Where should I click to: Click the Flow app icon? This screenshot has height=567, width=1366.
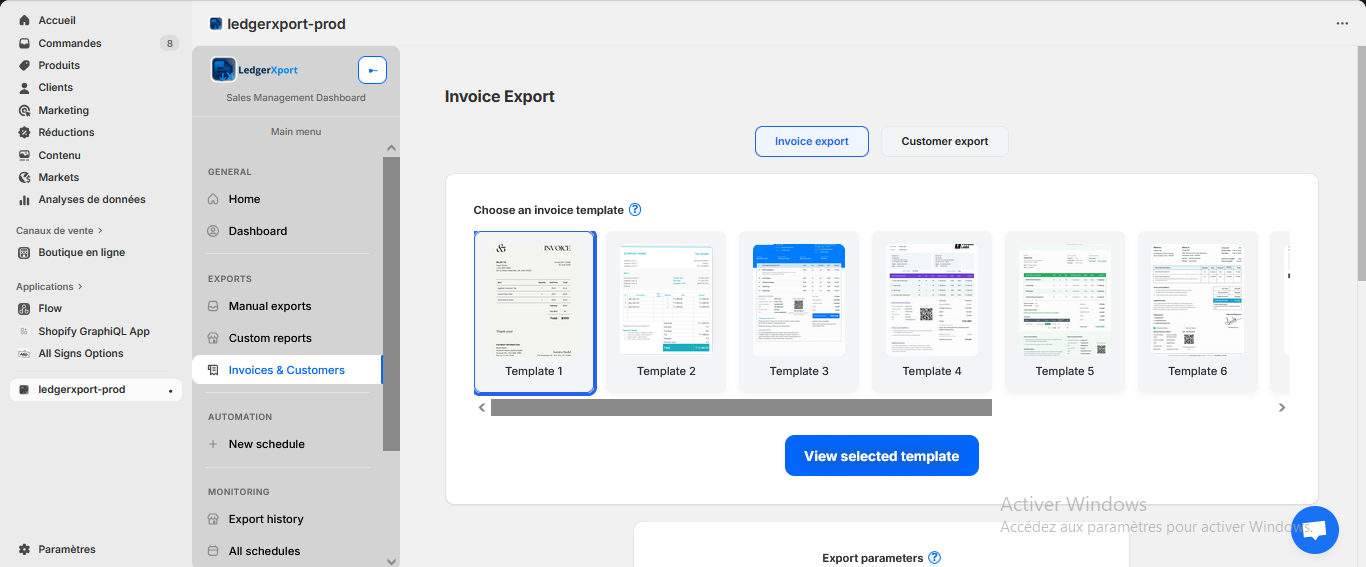24,308
